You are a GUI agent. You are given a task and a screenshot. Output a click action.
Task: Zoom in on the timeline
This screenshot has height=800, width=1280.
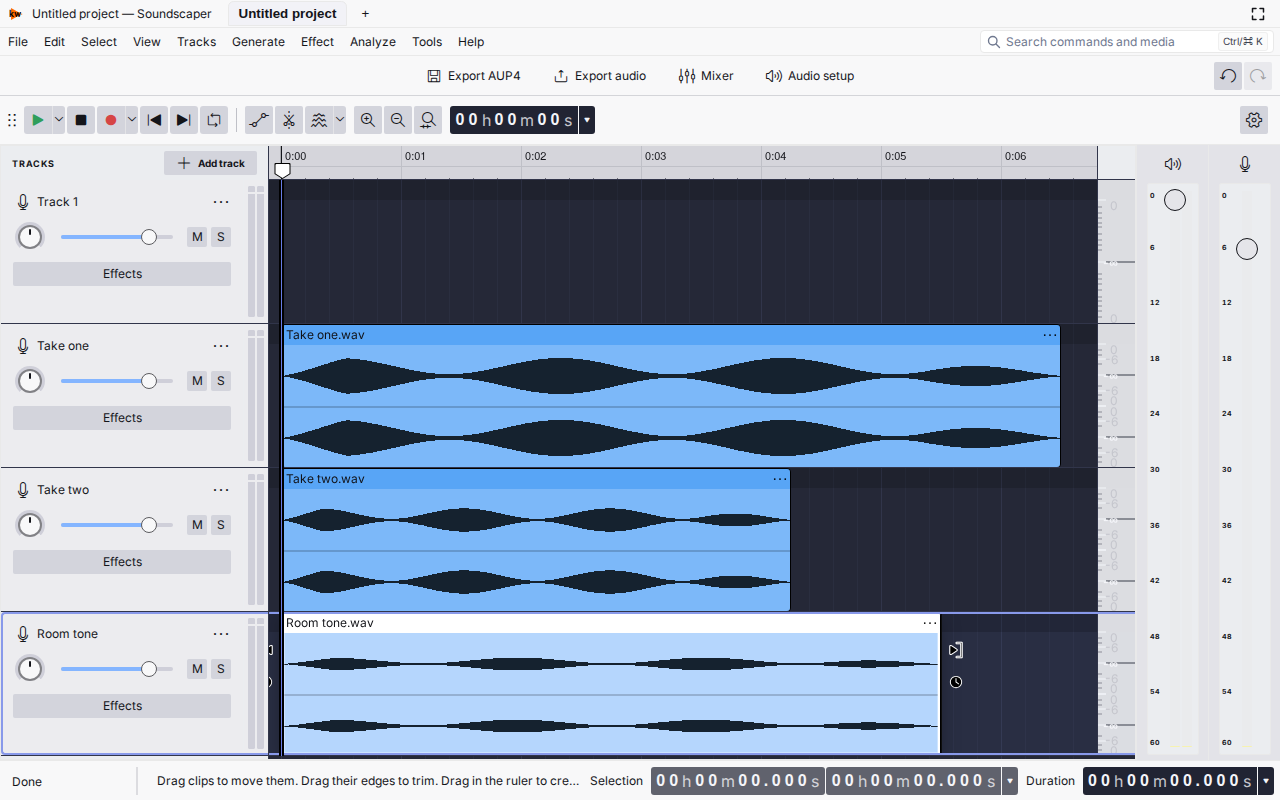coord(368,120)
